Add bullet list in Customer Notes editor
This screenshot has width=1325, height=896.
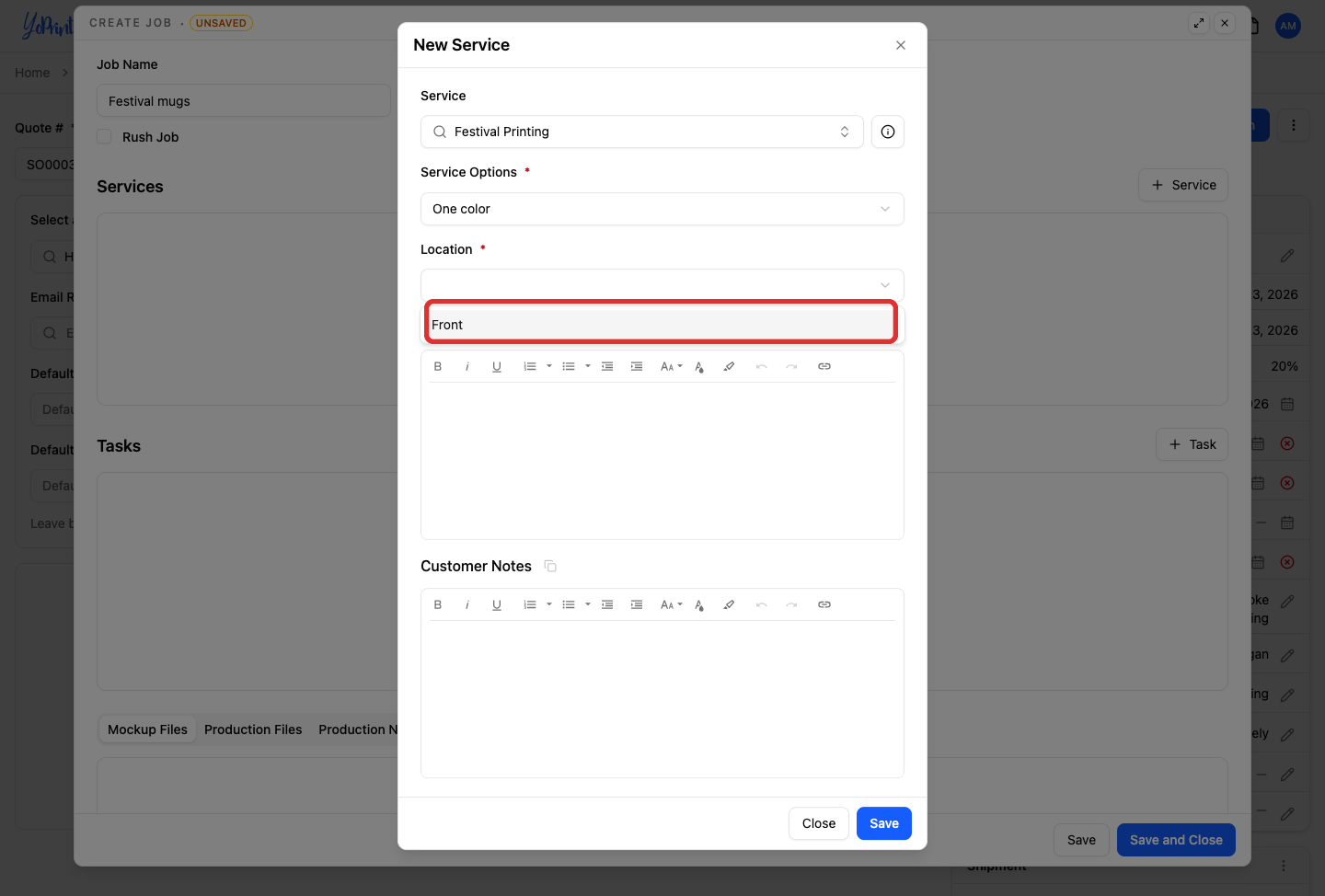coord(569,604)
